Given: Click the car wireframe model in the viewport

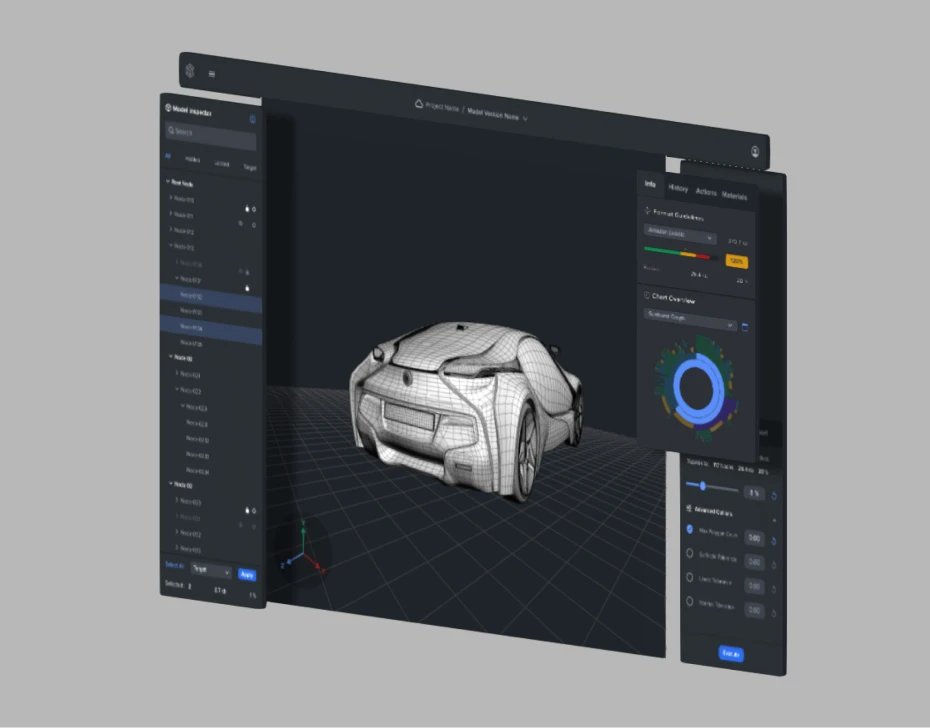Looking at the screenshot, I should 467,411.
